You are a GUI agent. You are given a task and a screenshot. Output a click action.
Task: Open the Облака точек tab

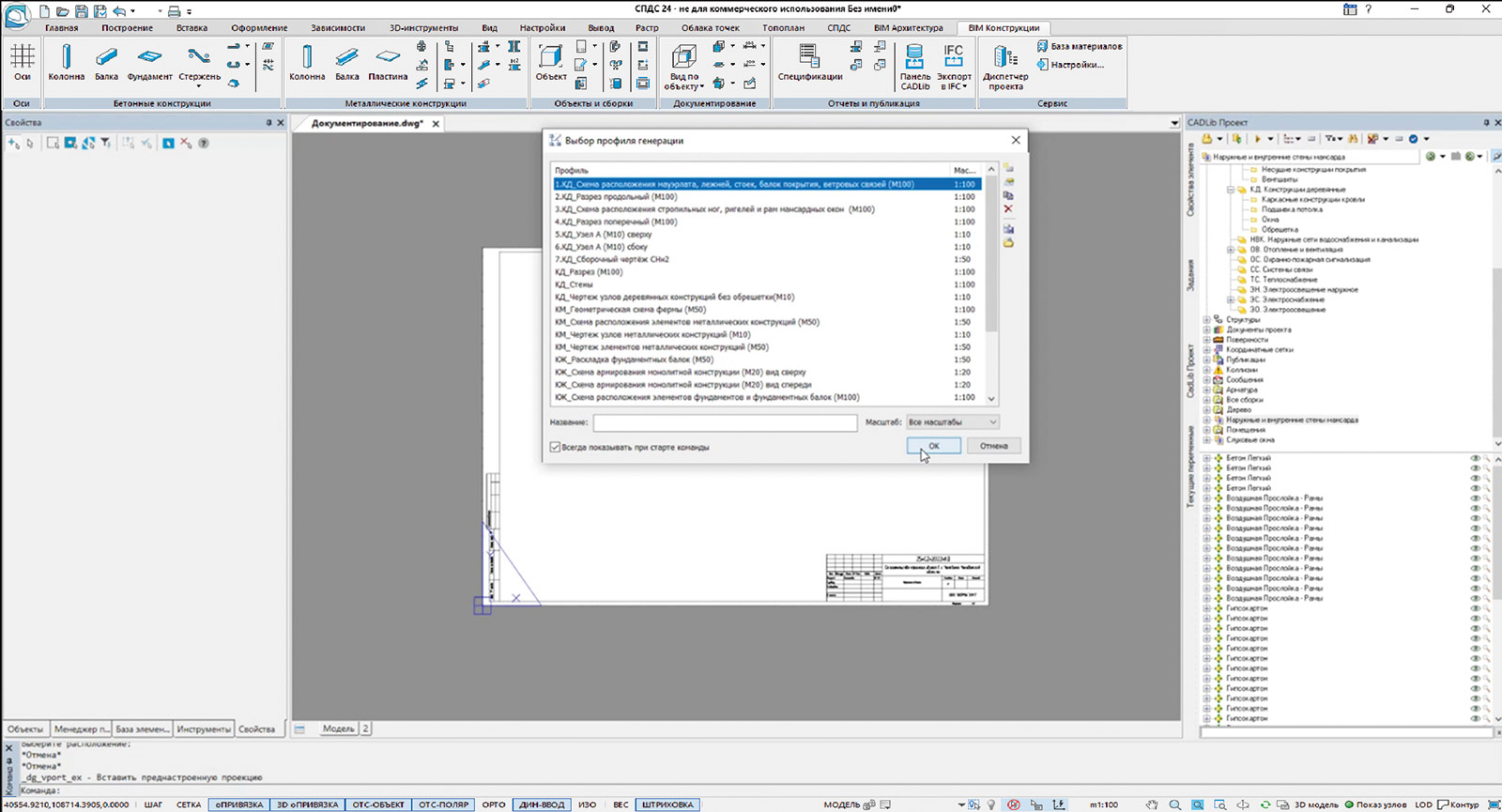710,28
